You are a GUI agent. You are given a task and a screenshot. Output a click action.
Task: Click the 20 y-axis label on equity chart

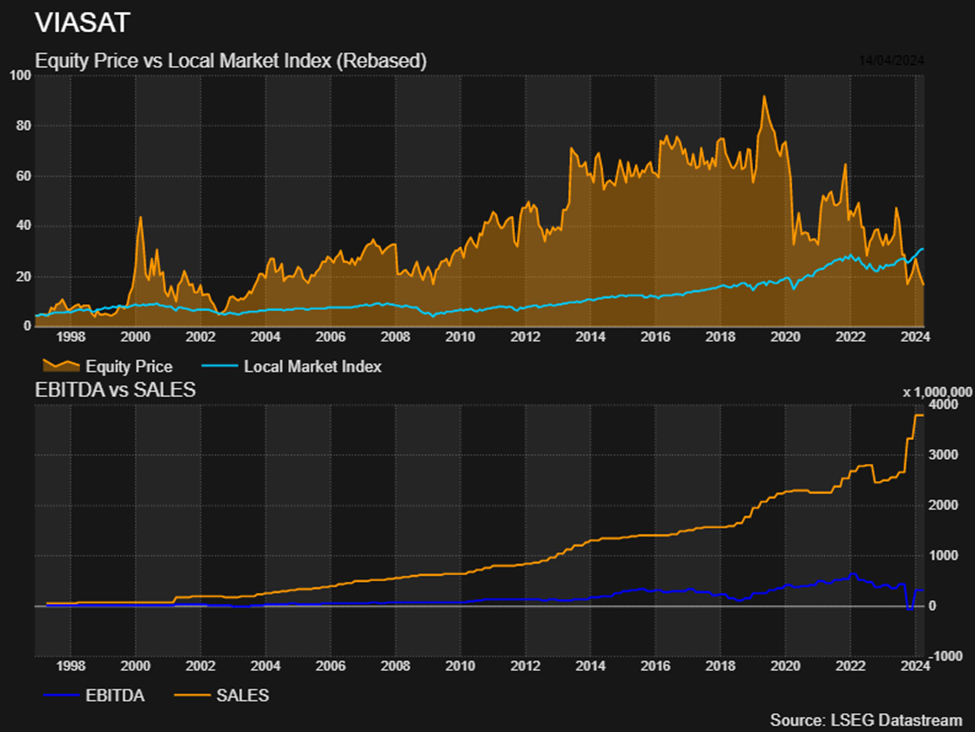(x=24, y=276)
